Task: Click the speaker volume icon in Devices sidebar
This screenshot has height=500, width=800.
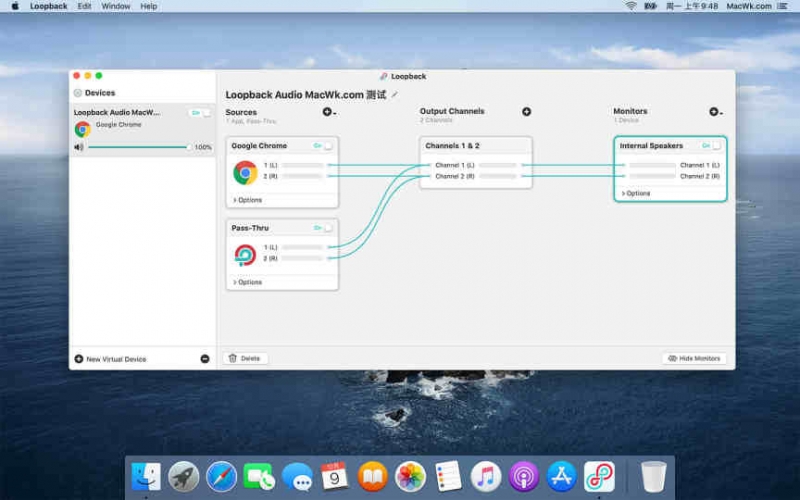Action: [79, 147]
